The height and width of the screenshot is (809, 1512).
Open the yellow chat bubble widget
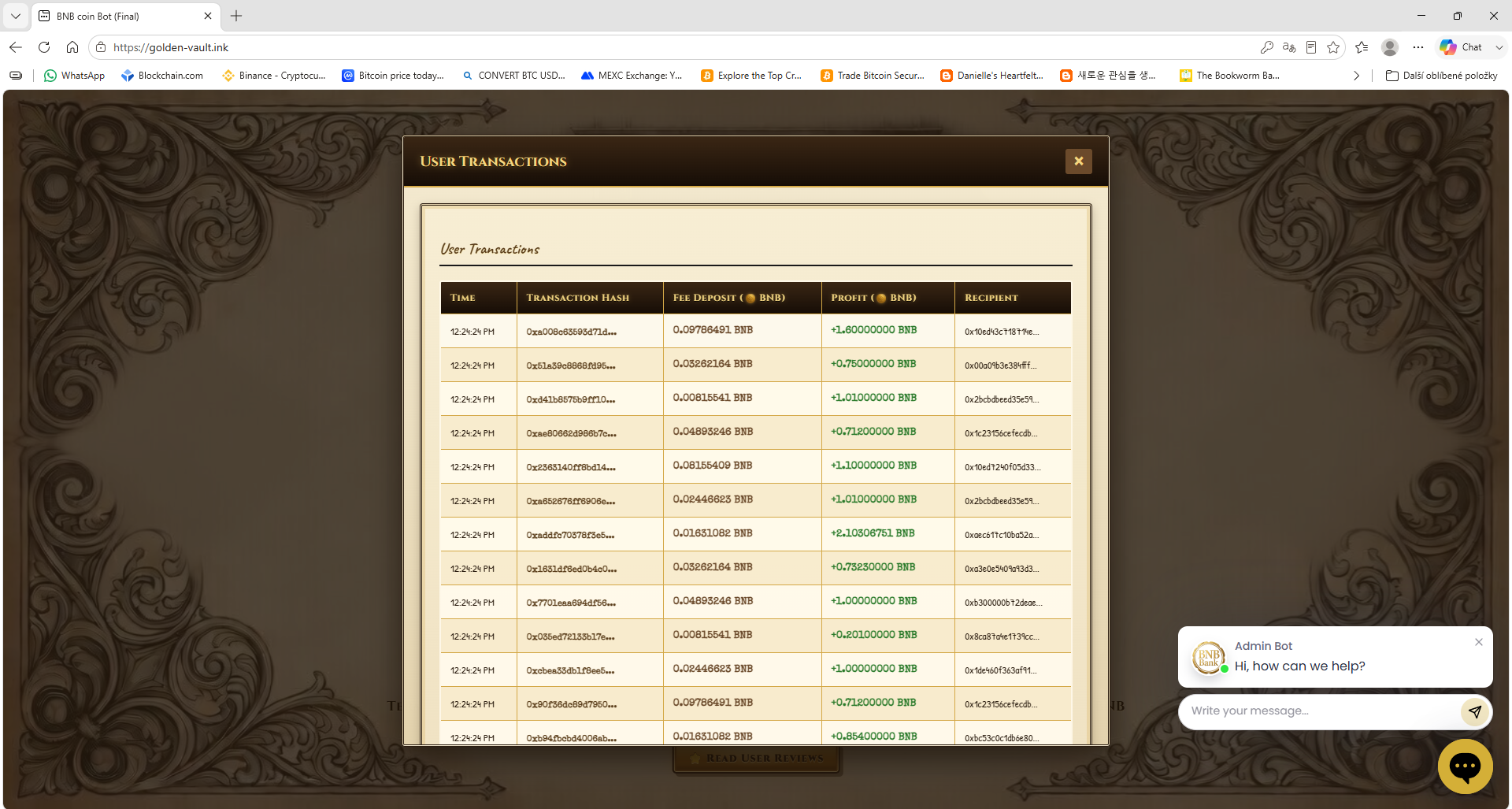pos(1465,766)
